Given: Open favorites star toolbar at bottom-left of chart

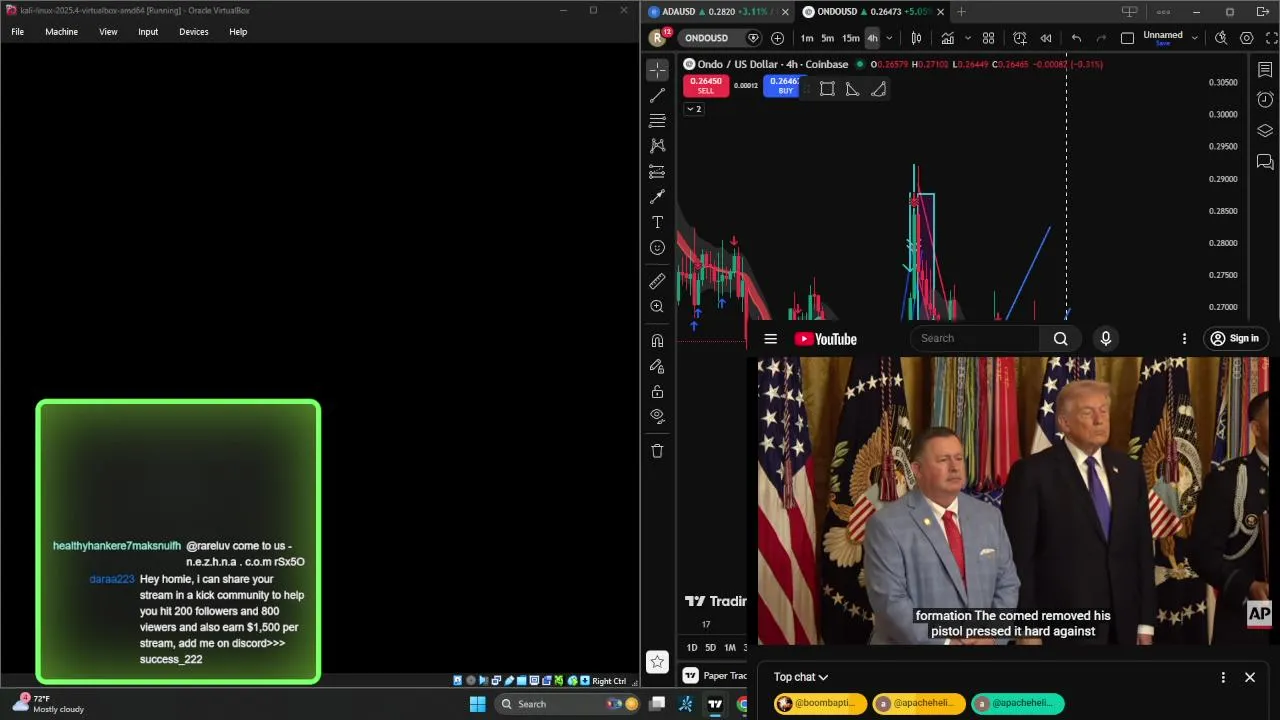Looking at the screenshot, I should pyautogui.click(x=657, y=661).
